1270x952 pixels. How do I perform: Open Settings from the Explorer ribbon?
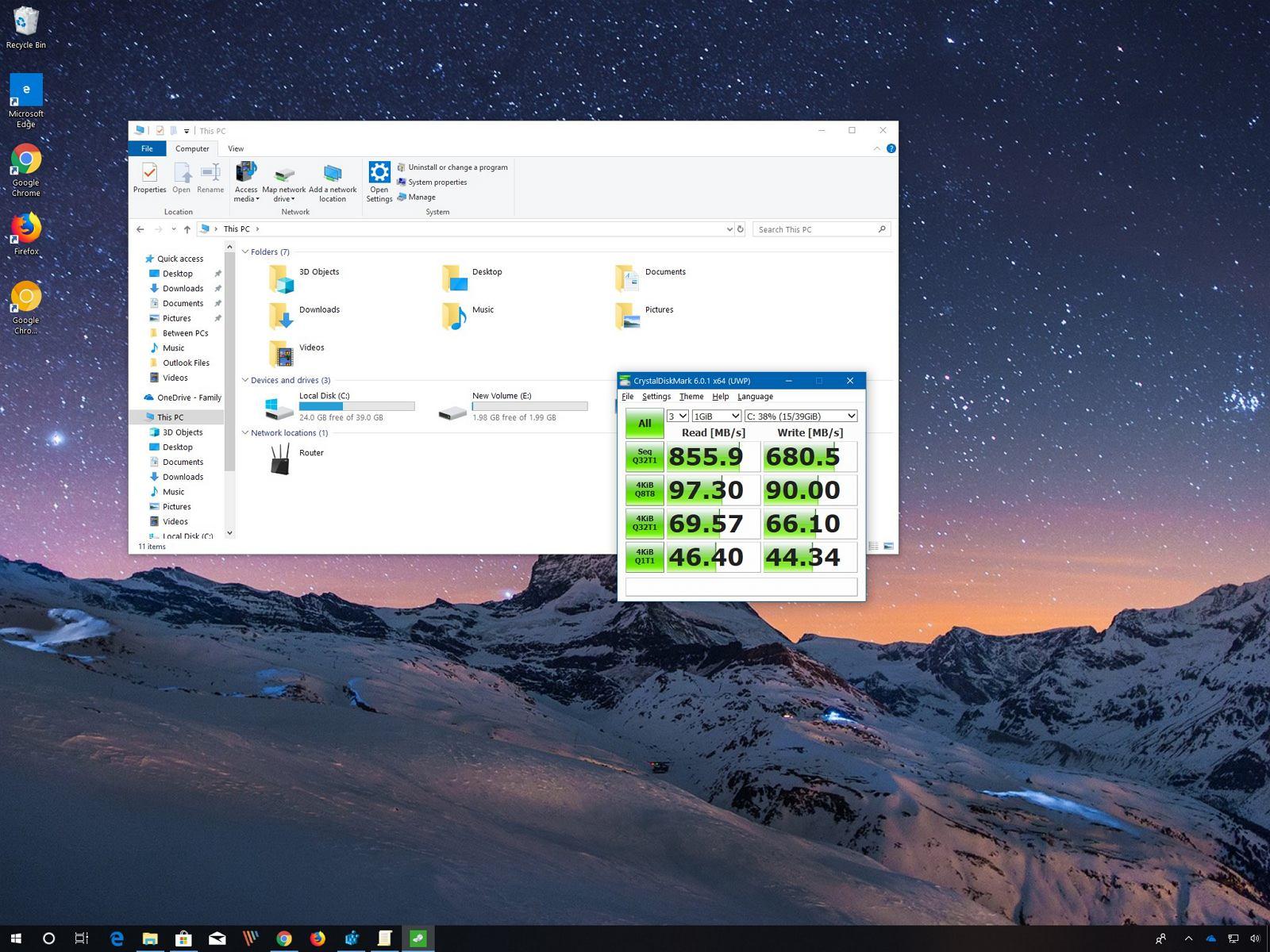(379, 181)
